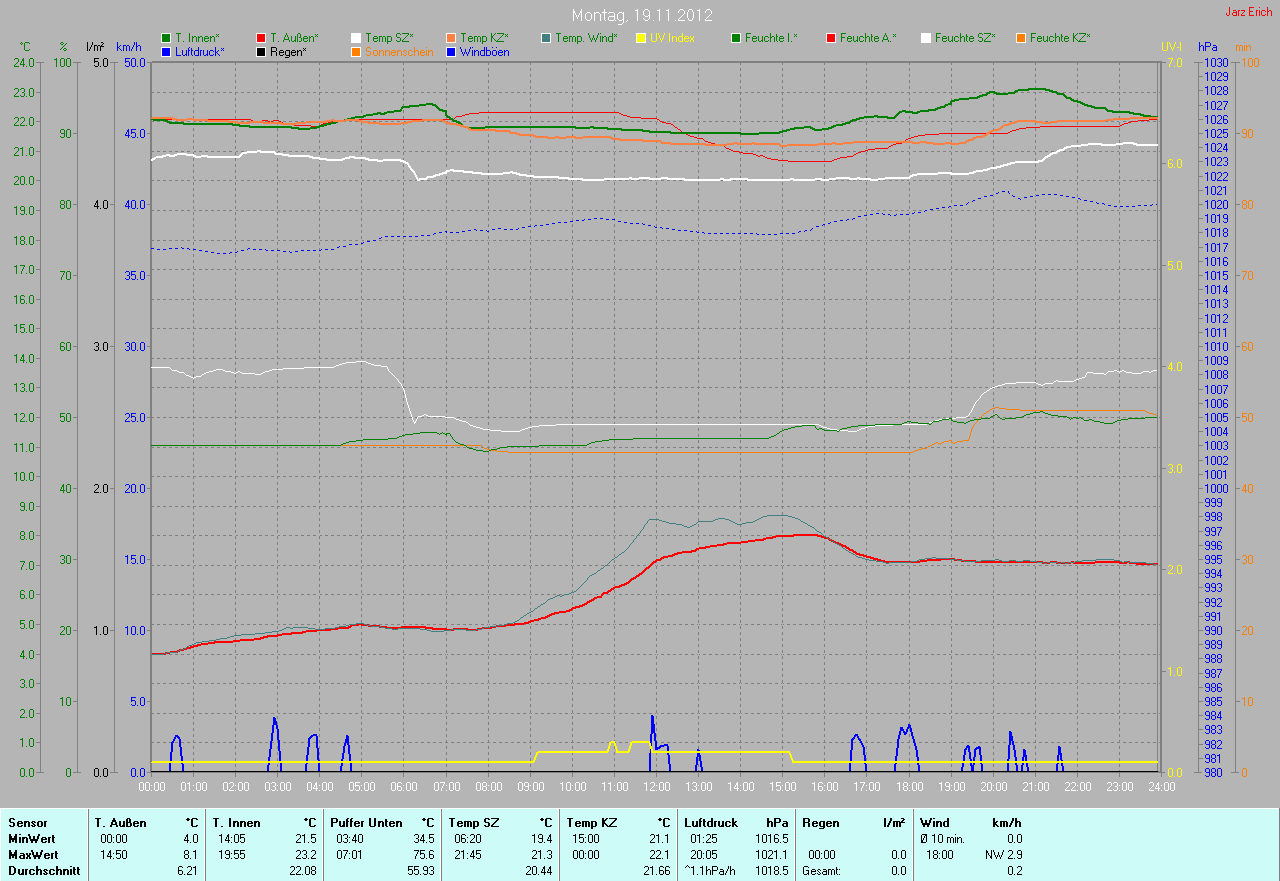This screenshot has height=881, width=1280.
Task: Click the T. Innen average value '22.08'
Action: pyautogui.click(x=303, y=871)
